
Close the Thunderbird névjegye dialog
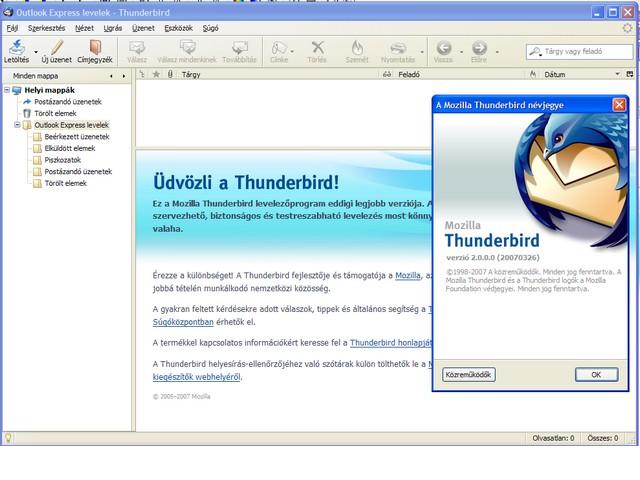click(619, 105)
